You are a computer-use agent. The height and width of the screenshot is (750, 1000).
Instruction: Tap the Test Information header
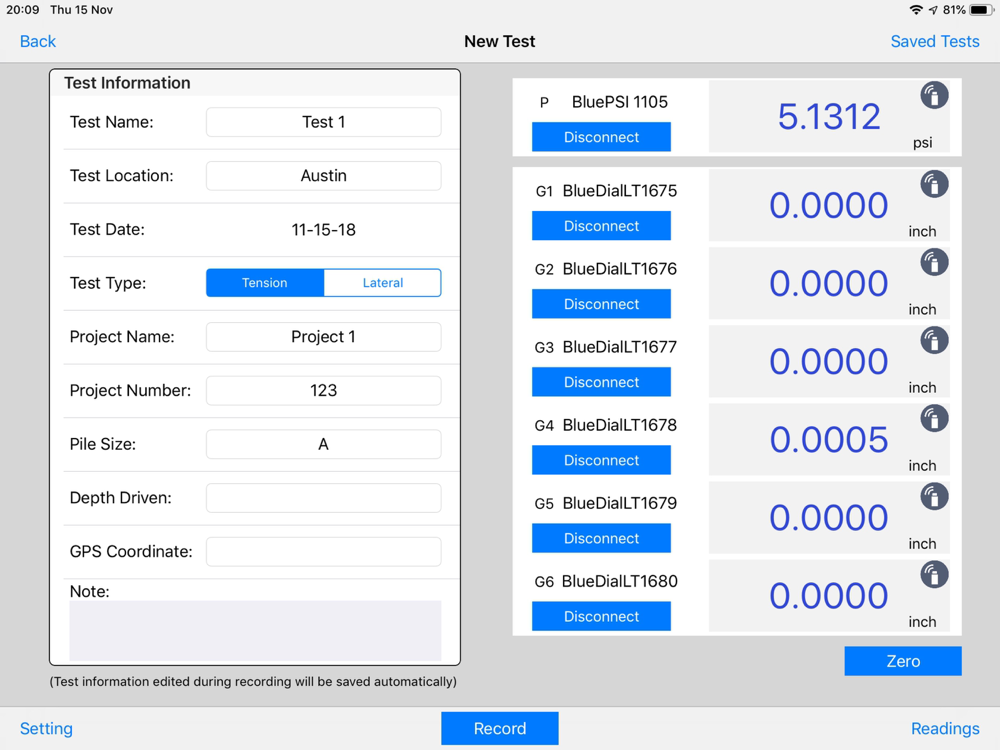click(127, 83)
